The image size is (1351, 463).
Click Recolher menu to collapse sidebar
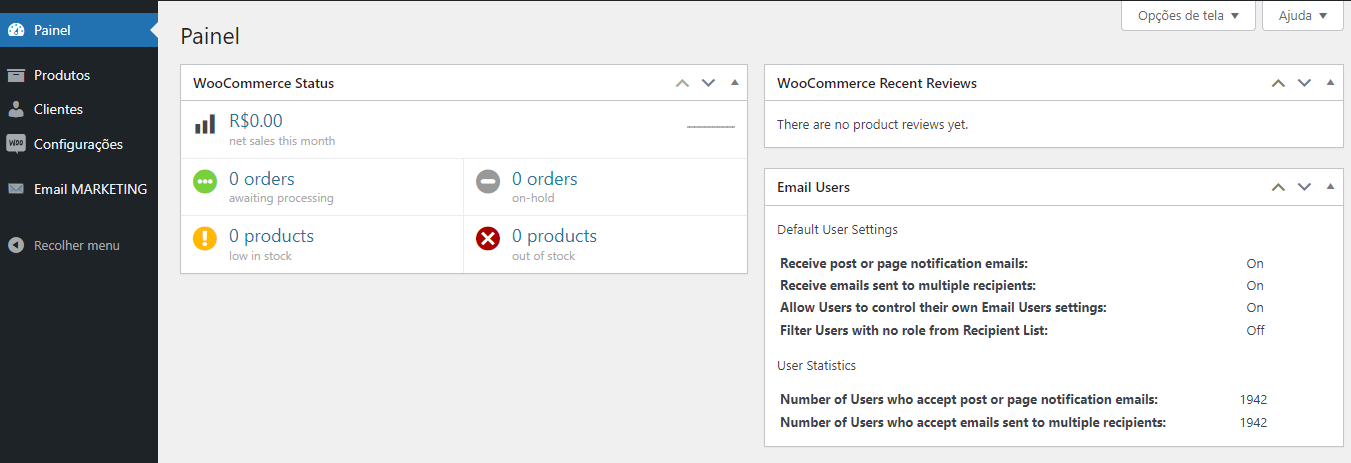[79, 245]
